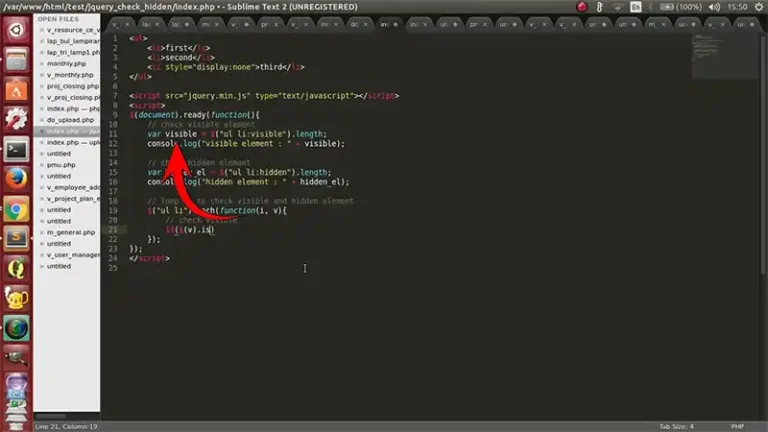This screenshot has width=768, height=432.
Task: Click the editor's vertical scrollbar
Action: coord(763,154)
